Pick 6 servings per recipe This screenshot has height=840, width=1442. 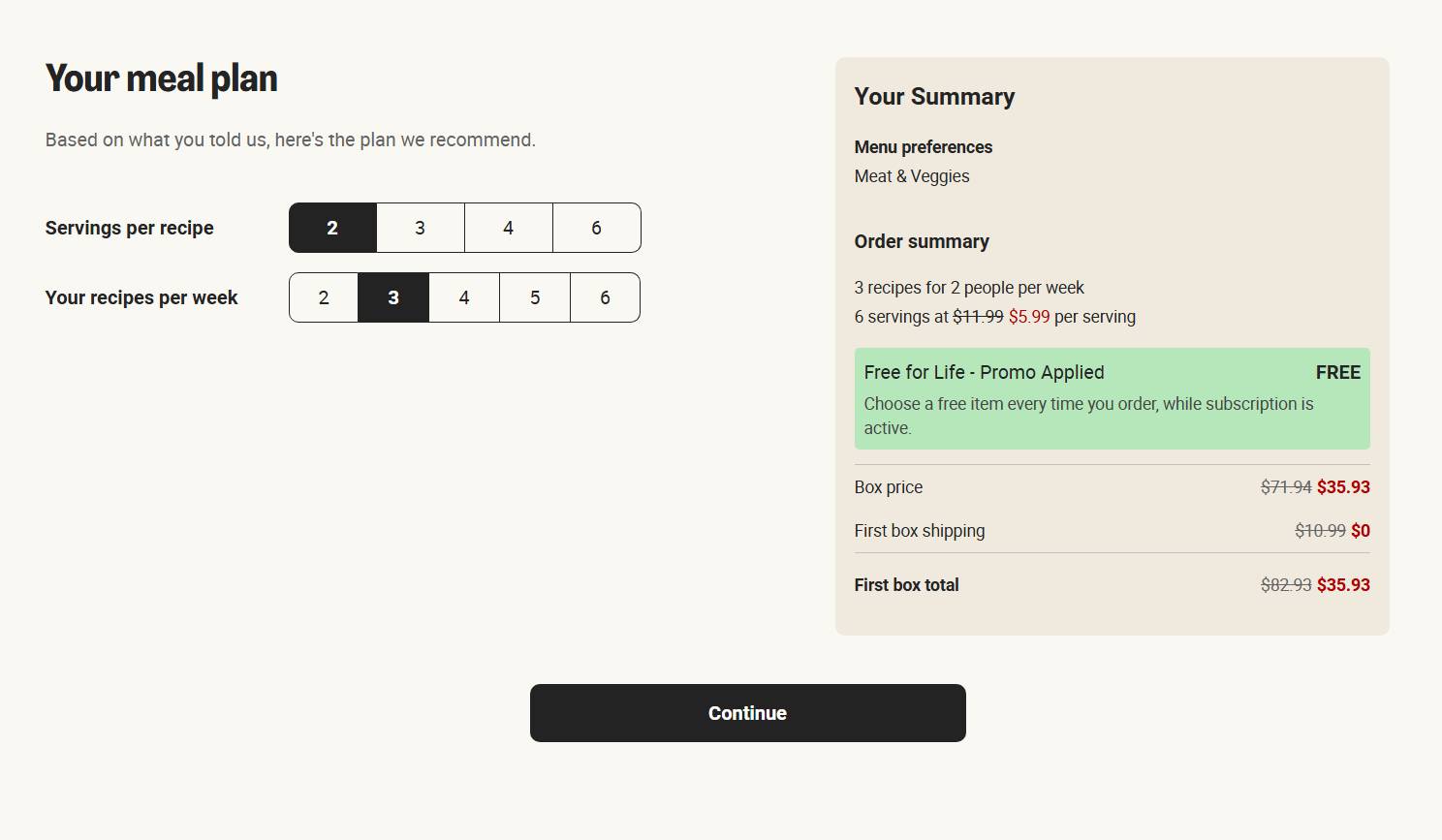597,228
